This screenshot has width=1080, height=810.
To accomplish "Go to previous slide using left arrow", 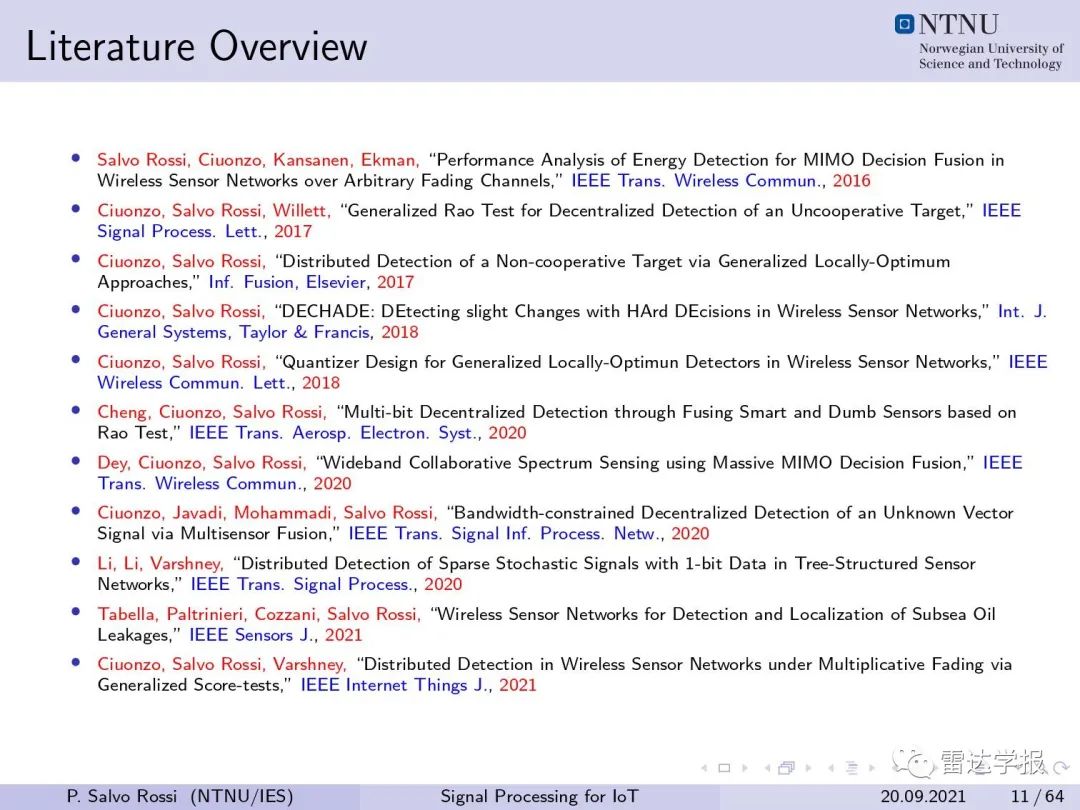I will [x=705, y=768].
